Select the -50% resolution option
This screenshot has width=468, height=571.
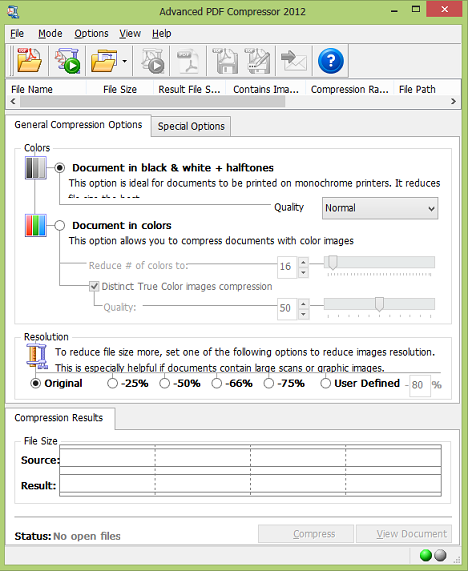[x=165, y=383]
